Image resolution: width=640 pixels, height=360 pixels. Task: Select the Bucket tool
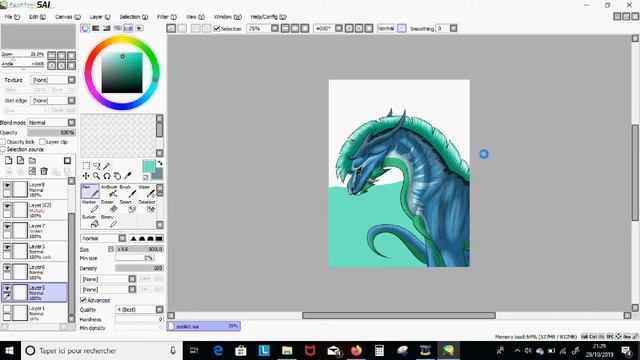[90, 221]
